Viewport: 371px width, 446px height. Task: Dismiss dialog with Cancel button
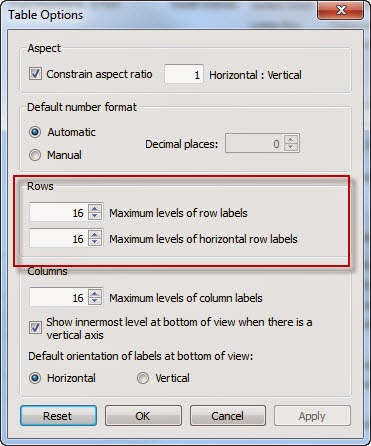(228, 416)
